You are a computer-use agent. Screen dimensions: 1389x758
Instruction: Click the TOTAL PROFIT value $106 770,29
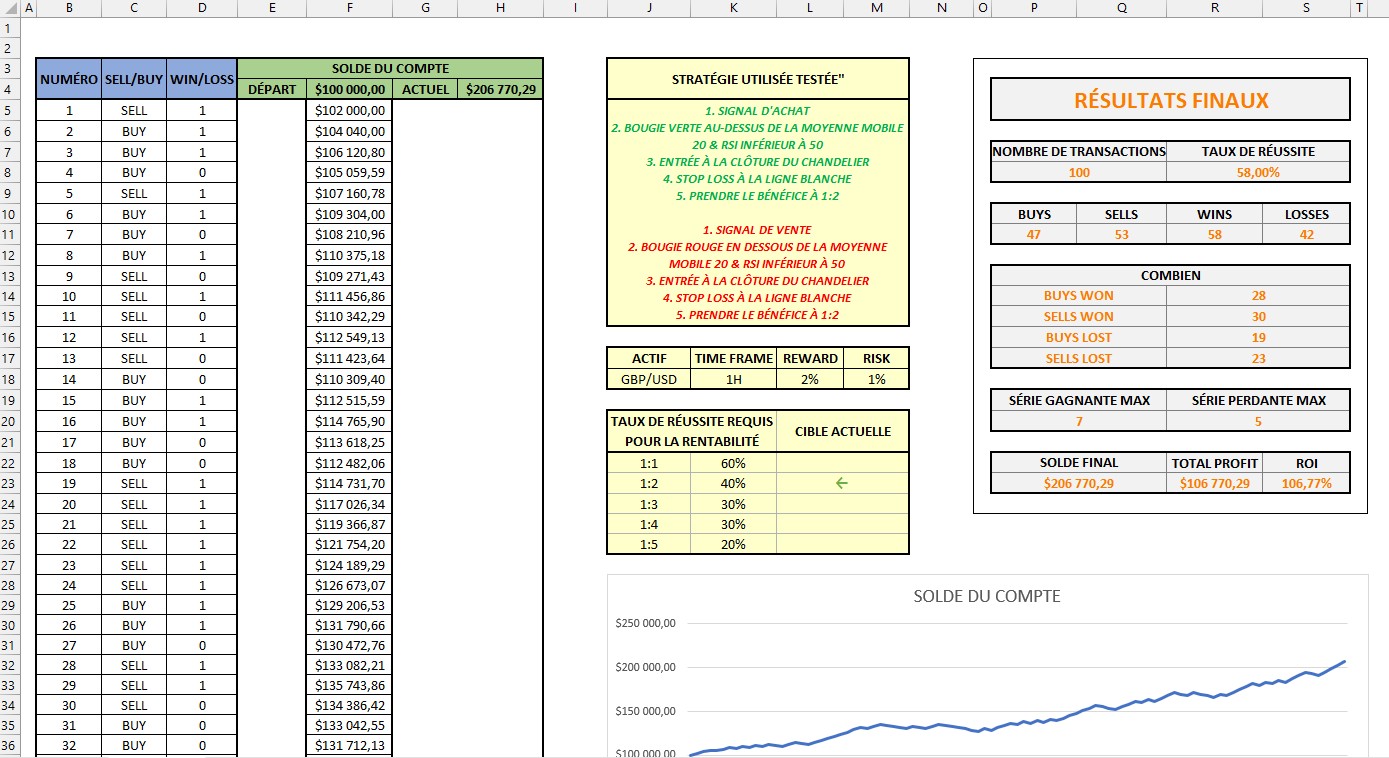click(x=1214, y=483)
